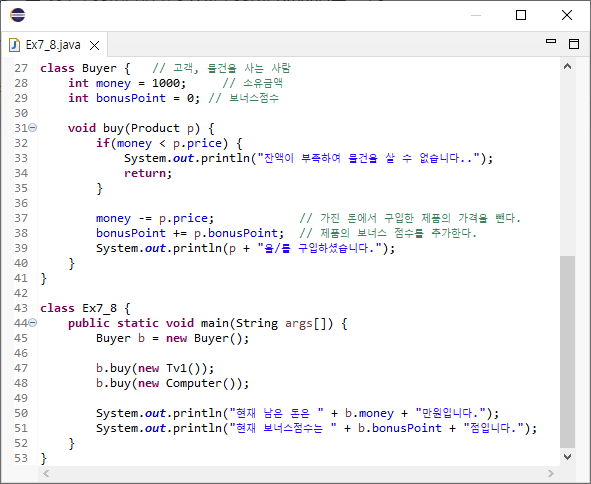This screenshot has height=484, width=591.
Task: Click 'b.buy(new Tv1());' on line 47
Action: click(x=155, y=368)
